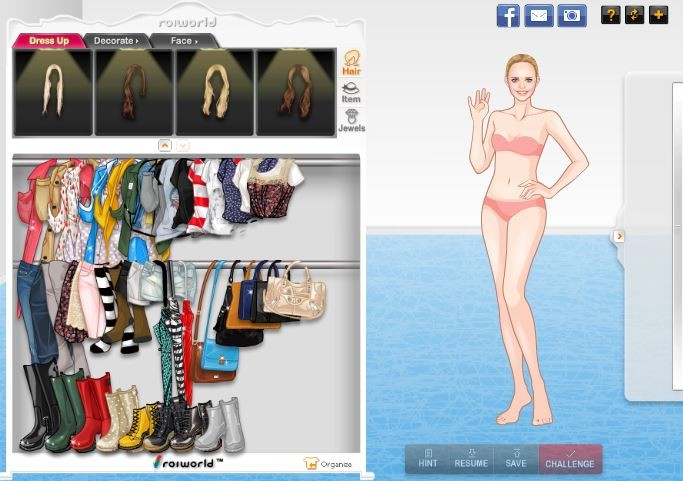683x481 pixels.
Task: Click the HINT button
Action: [x=427, y=458]
